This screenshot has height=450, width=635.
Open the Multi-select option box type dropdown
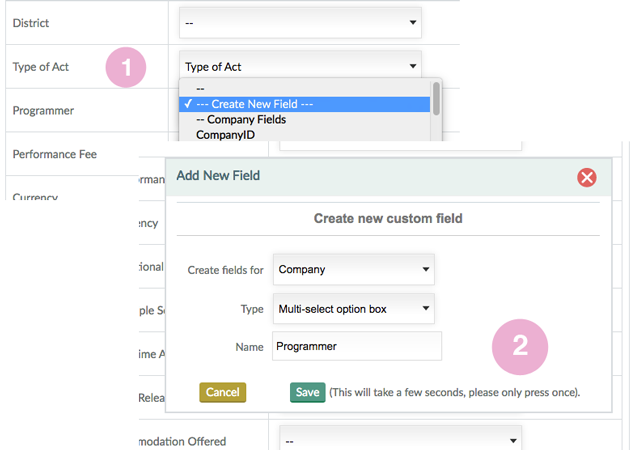point(353,309)
